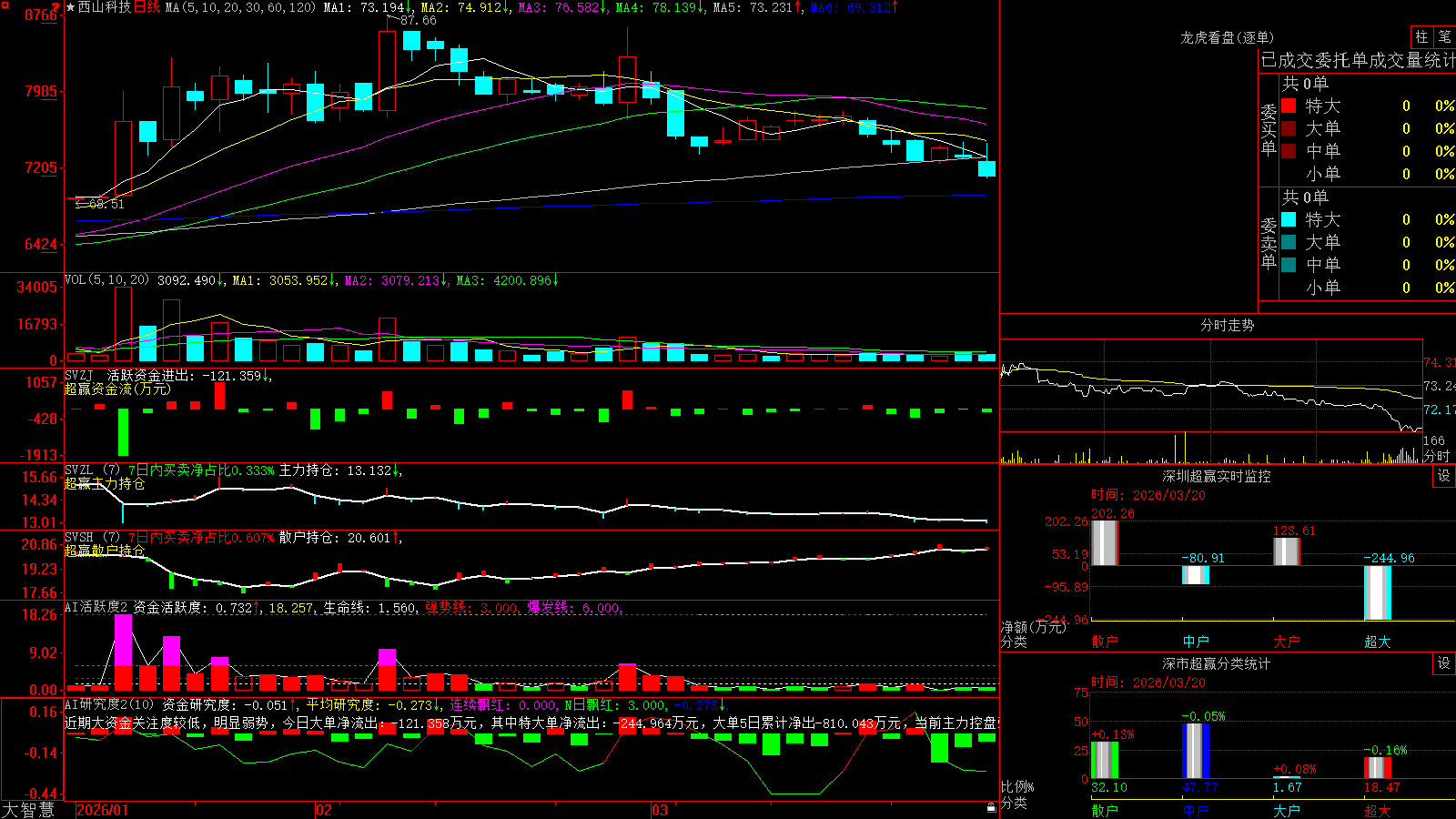
Task: Click the 超赢资金流(万元) label
Action: (117, 389)
